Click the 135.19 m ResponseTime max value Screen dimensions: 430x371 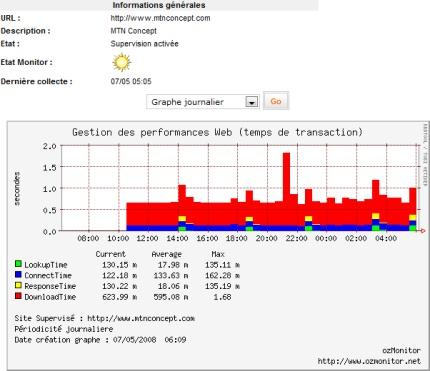pos(222,286)
